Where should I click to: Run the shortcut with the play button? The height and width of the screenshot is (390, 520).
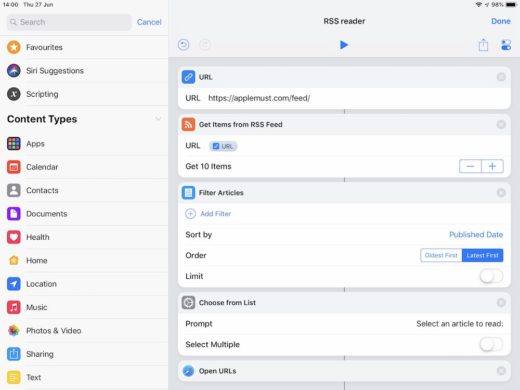click(x=344, y=45)
